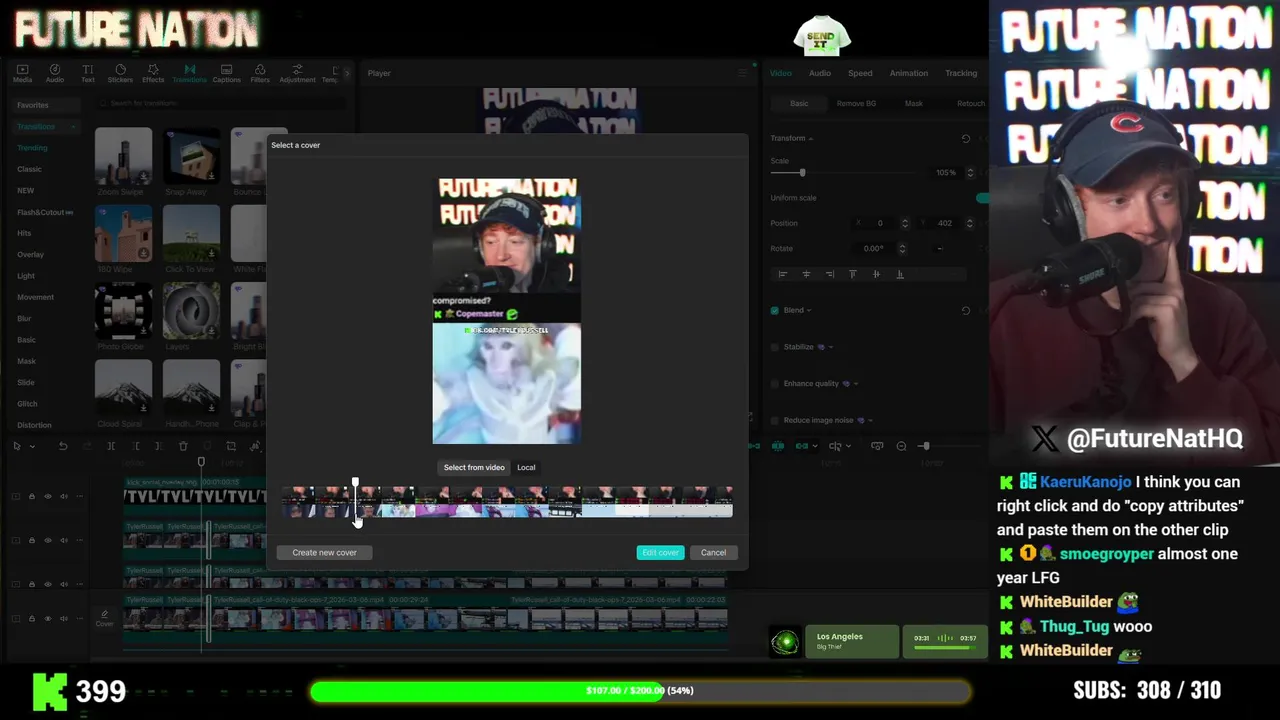Mute the top timeline track
Screen dimensions: 1280x720
[x=63, y=496]
